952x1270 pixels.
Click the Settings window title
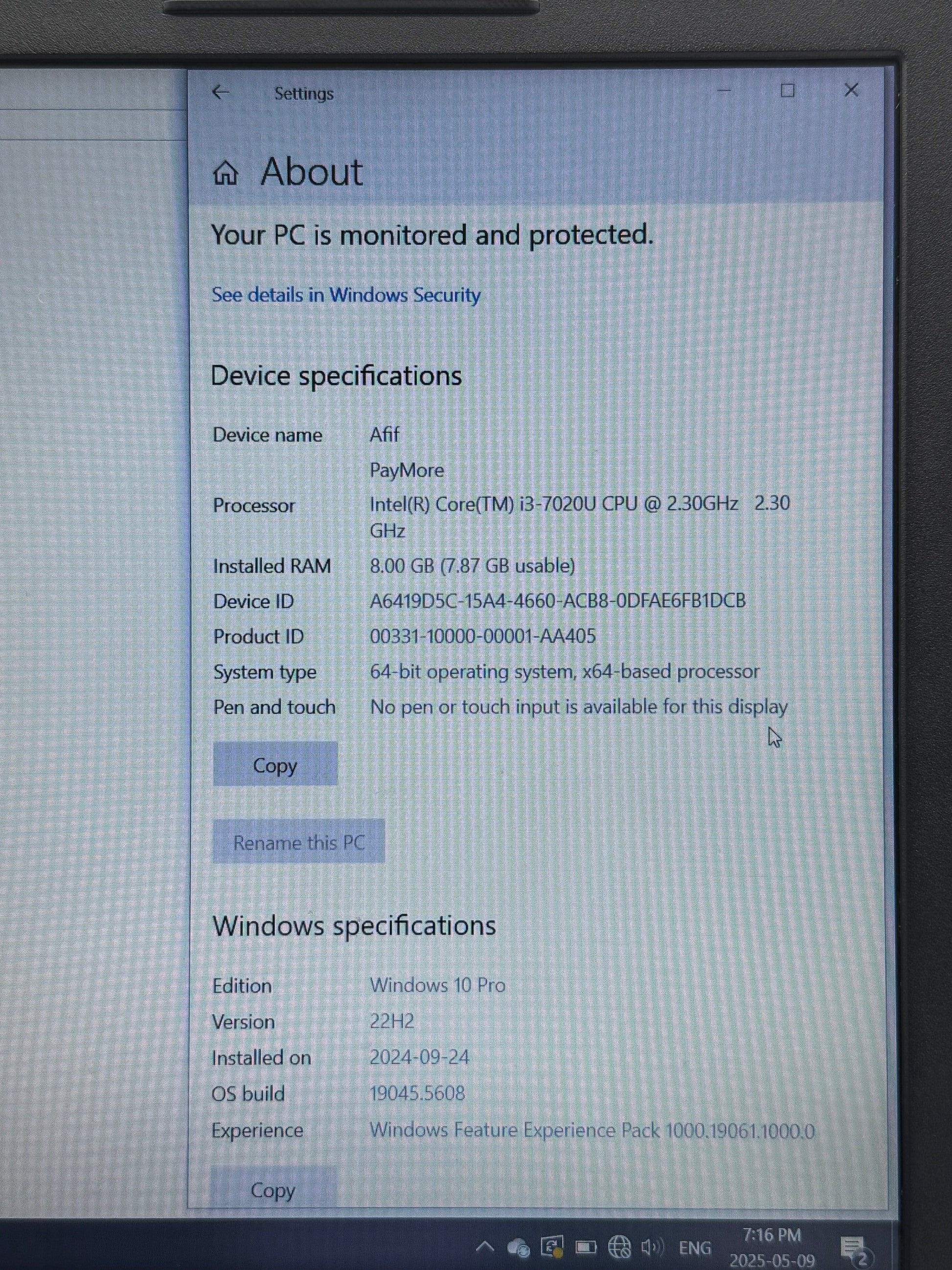304,93
